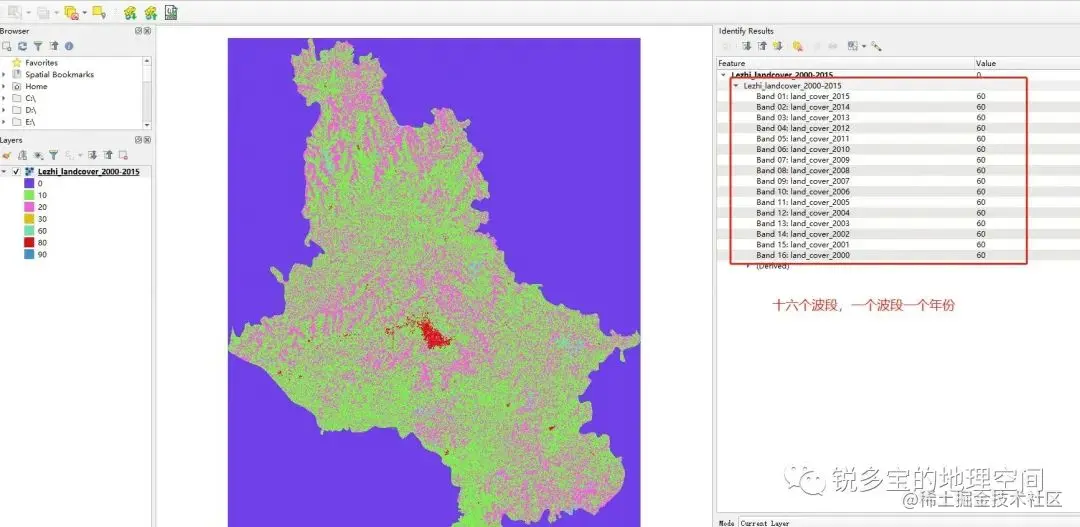Expand the E:\ drive node
Viewport: 1080px width, 527px height.
click(4, 121)
